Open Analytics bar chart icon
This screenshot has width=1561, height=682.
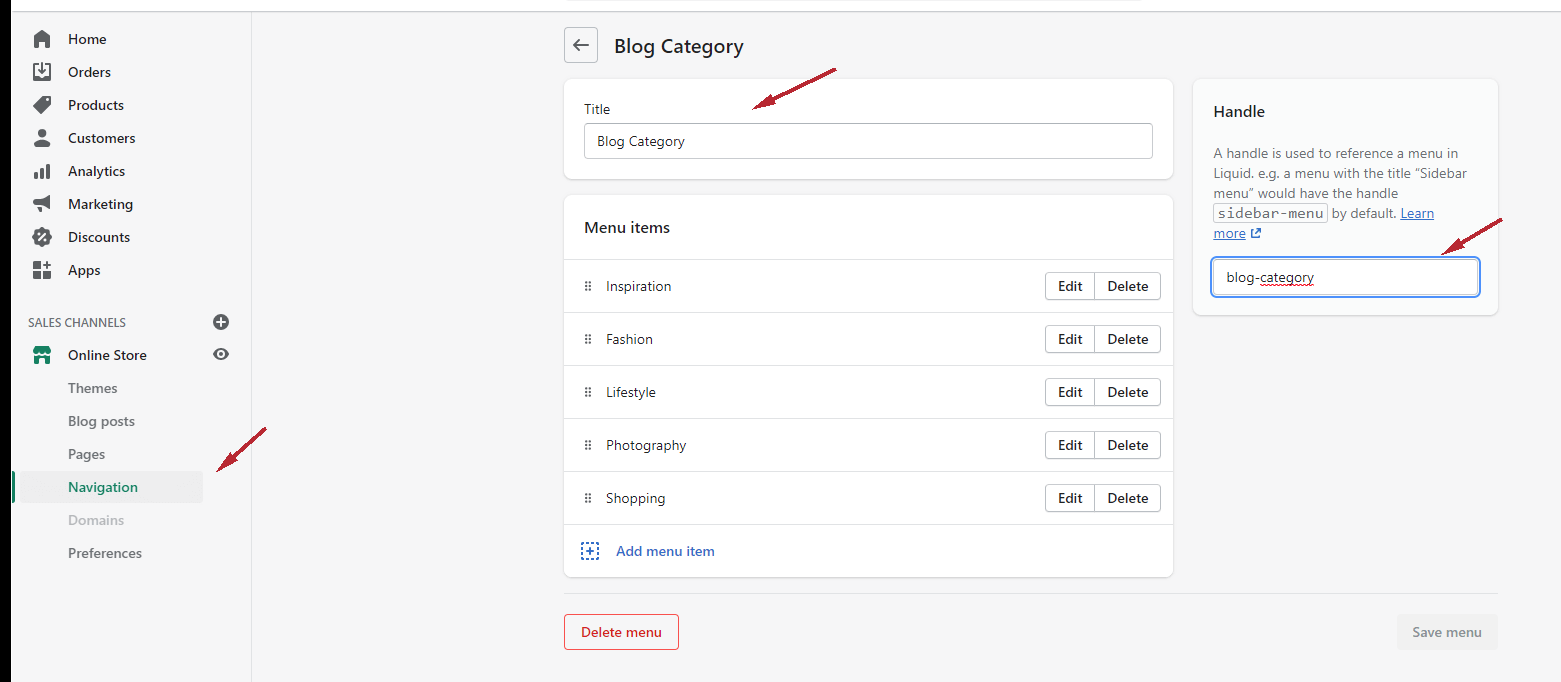click(42, 171)
